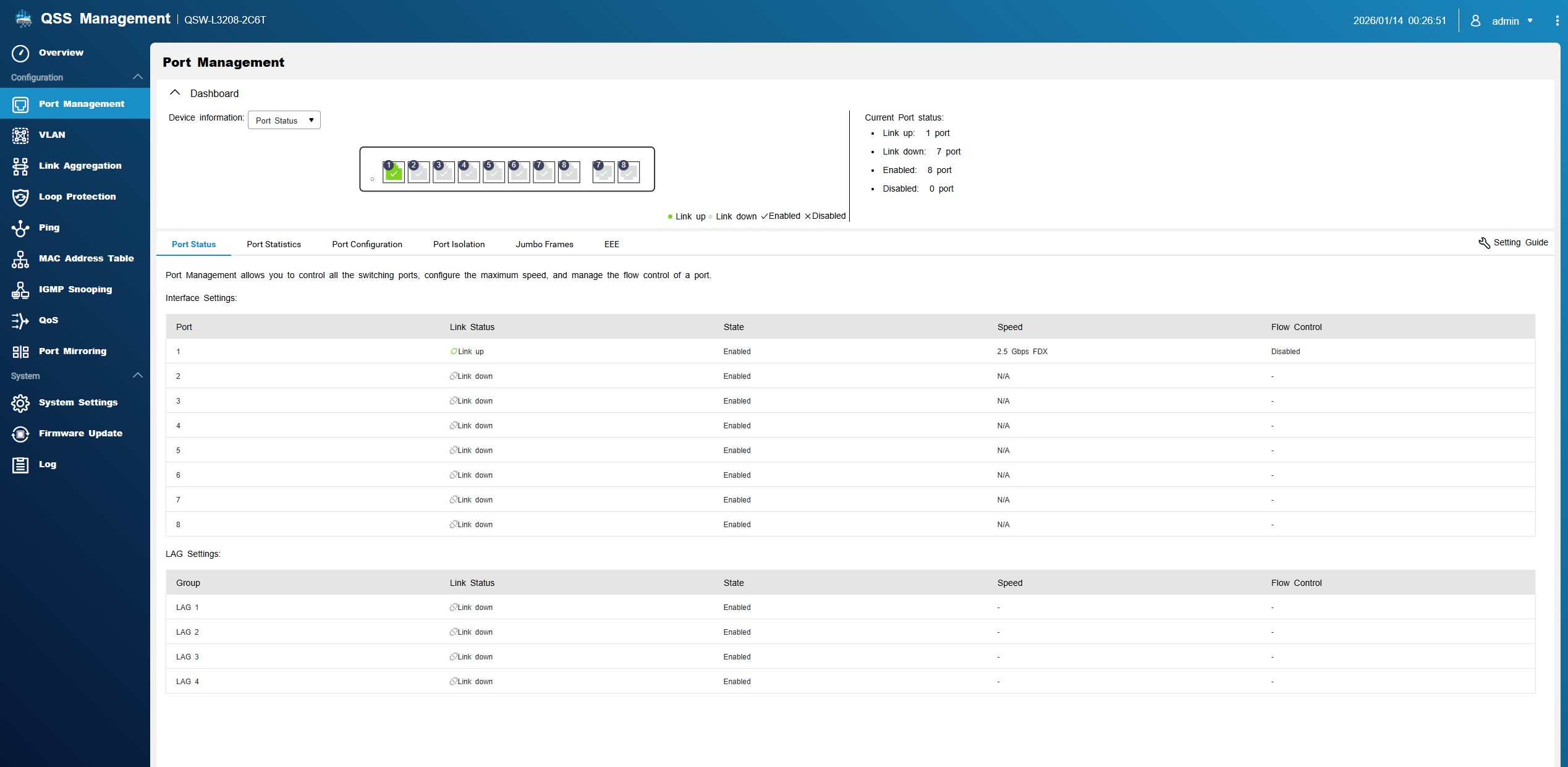Select the Ping tool icon
The image size is (1568, 767).
[20, 228]
